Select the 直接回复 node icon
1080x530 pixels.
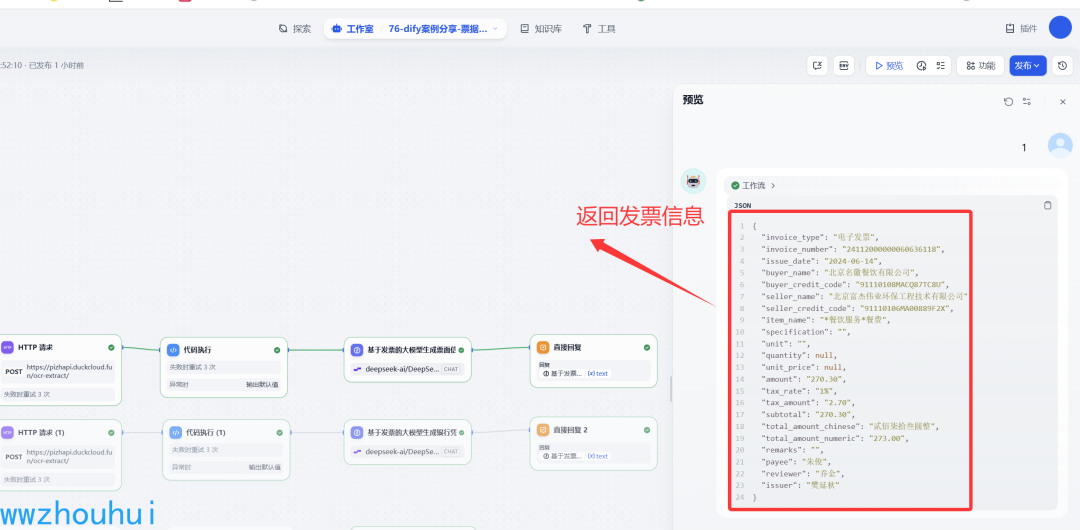(543, 347)
